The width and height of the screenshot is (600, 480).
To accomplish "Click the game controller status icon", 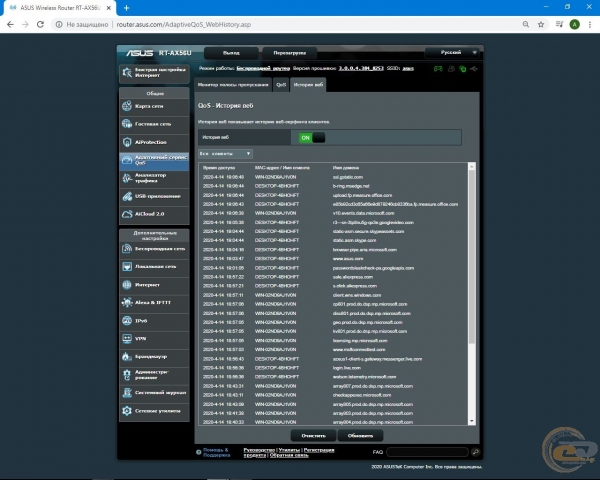I will [438, 69].
